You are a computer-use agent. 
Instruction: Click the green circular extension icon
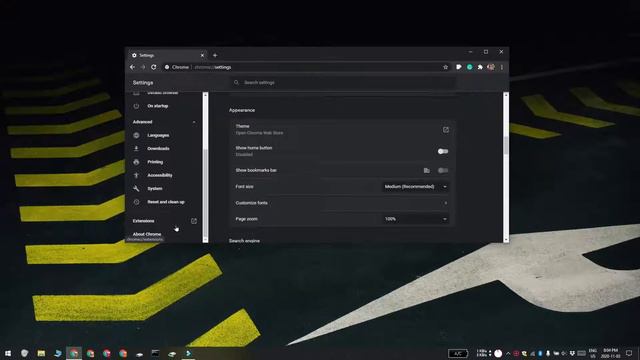pos(469,67)
